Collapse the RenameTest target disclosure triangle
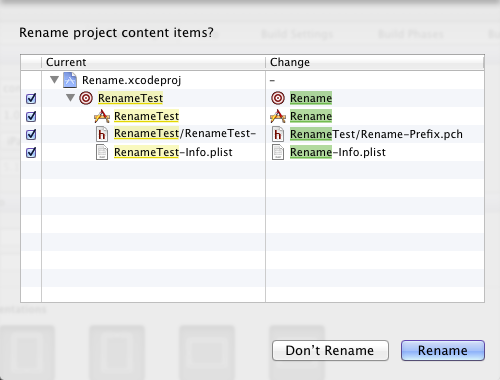500x380 pixels. [x=70, y=98]
